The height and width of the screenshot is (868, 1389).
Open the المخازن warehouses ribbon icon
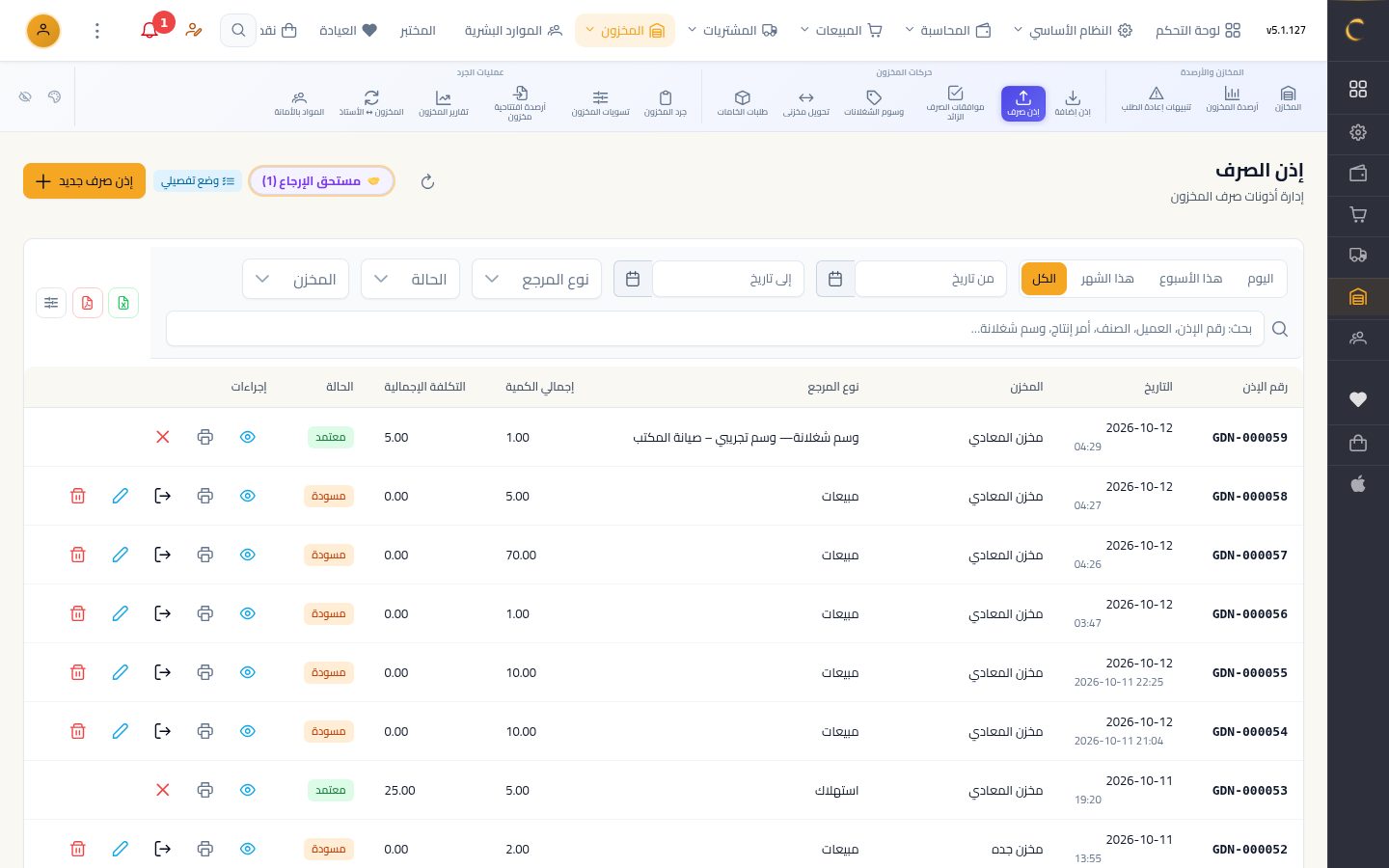(x=1288, y=99)
